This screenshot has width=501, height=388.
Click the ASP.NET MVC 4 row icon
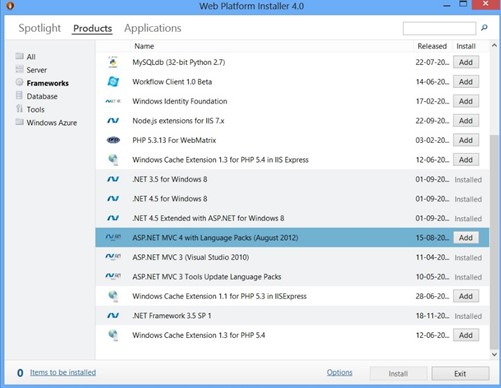[x=113, y=237]
